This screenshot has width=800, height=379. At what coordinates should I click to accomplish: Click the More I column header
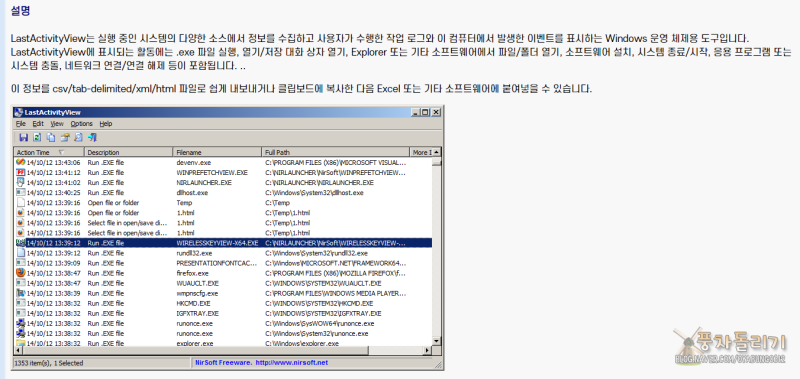pyautogui.click(x=421, y=152)
